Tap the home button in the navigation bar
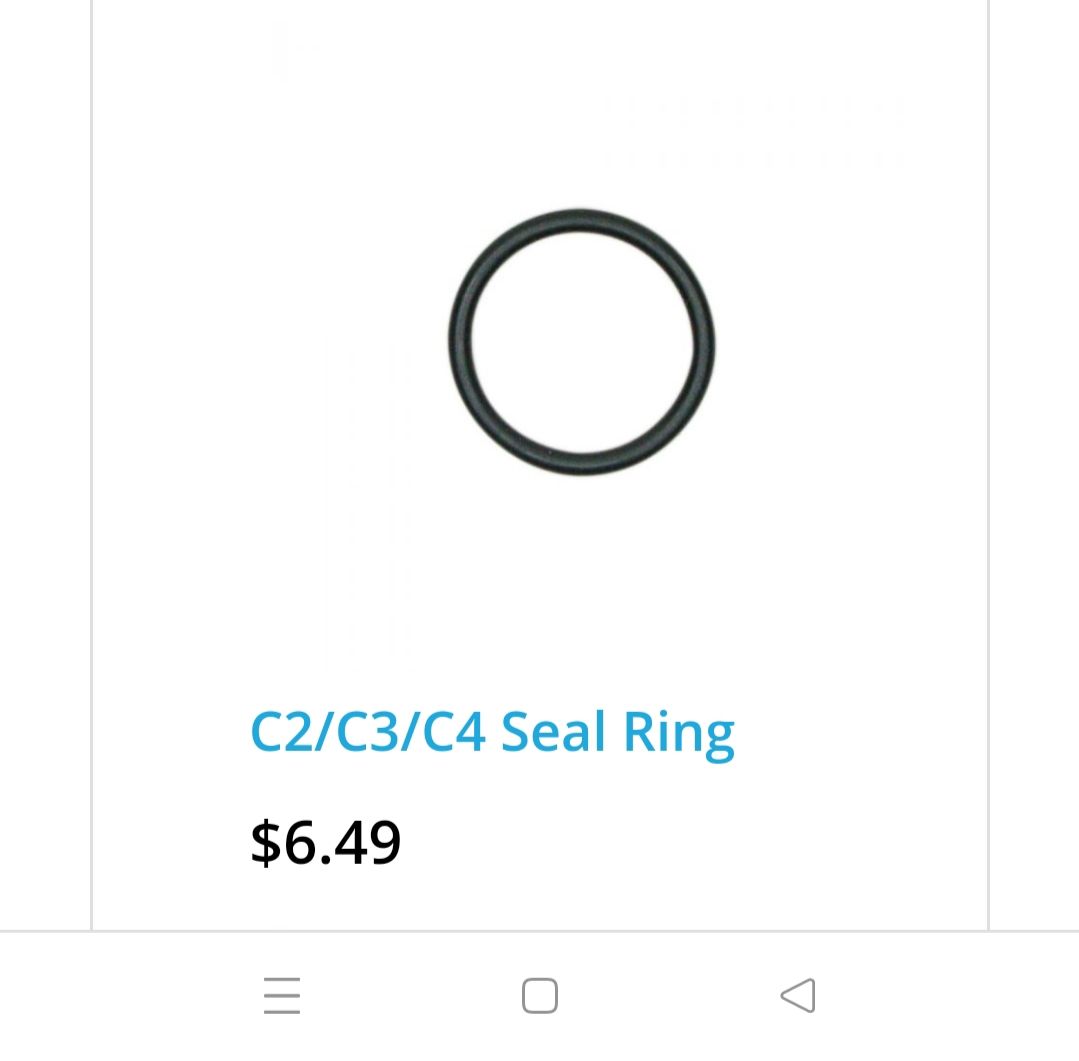 tap(540, 996)
